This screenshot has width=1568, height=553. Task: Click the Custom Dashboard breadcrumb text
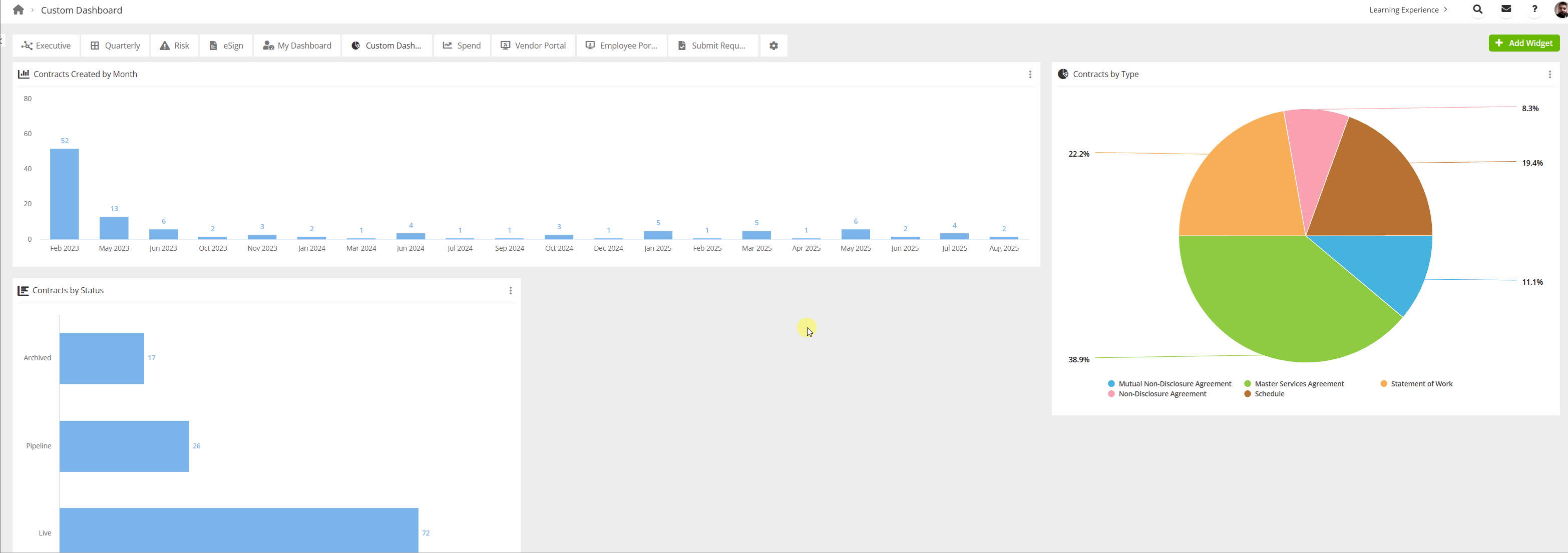tap(82, 11)
